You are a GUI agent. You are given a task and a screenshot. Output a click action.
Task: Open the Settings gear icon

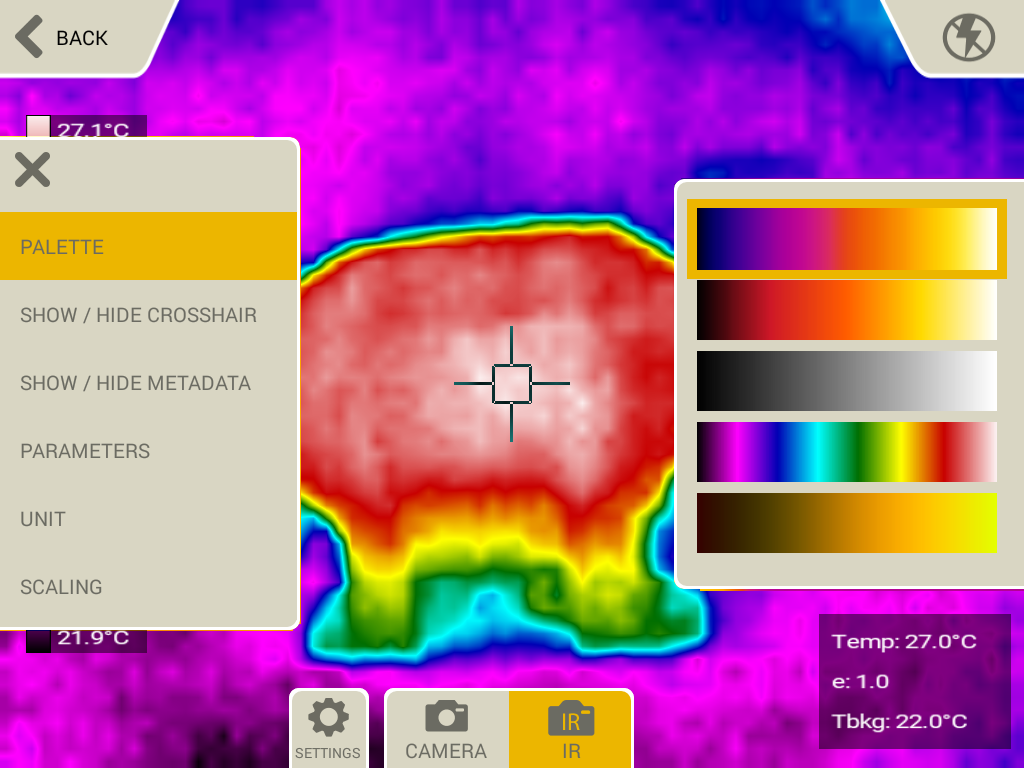click(x=328, y=728)
